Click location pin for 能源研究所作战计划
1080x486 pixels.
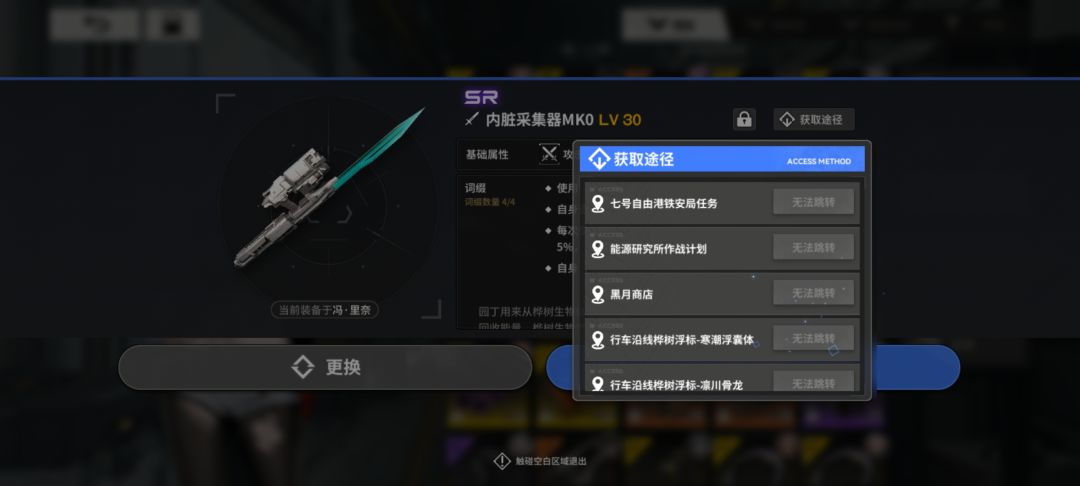(x=598, y=249)
